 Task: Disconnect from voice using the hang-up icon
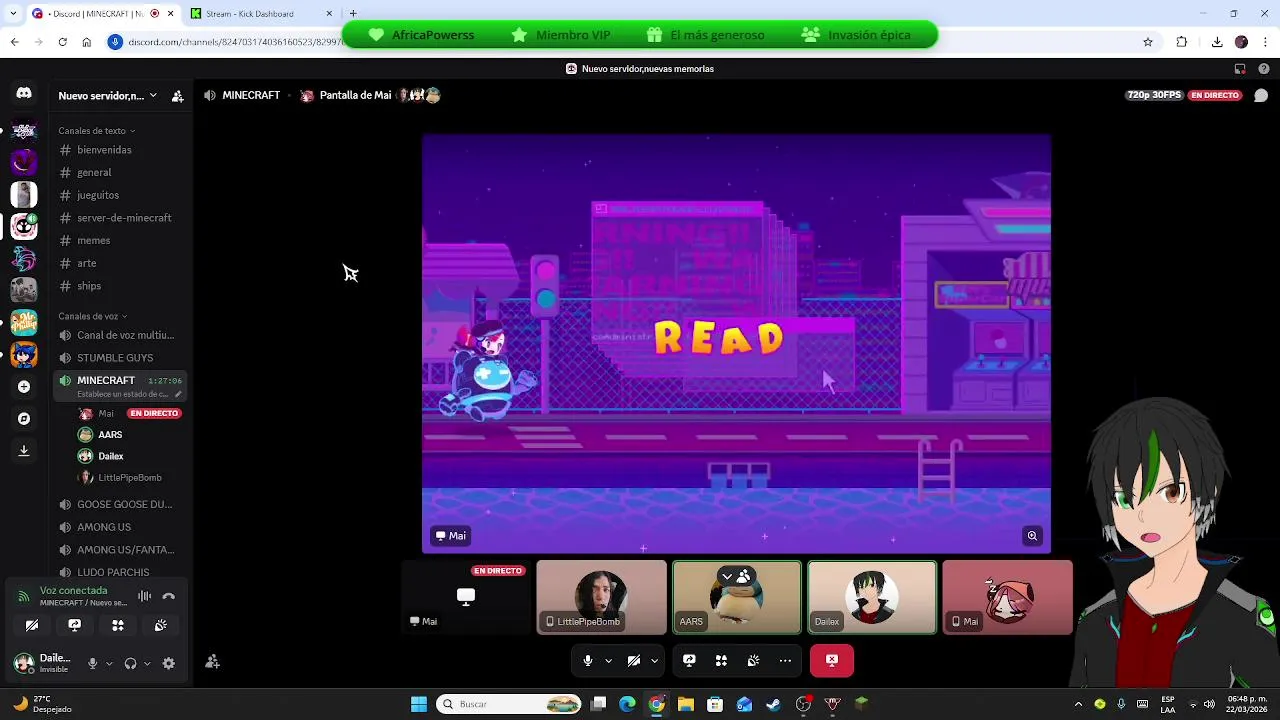(169, 596)
